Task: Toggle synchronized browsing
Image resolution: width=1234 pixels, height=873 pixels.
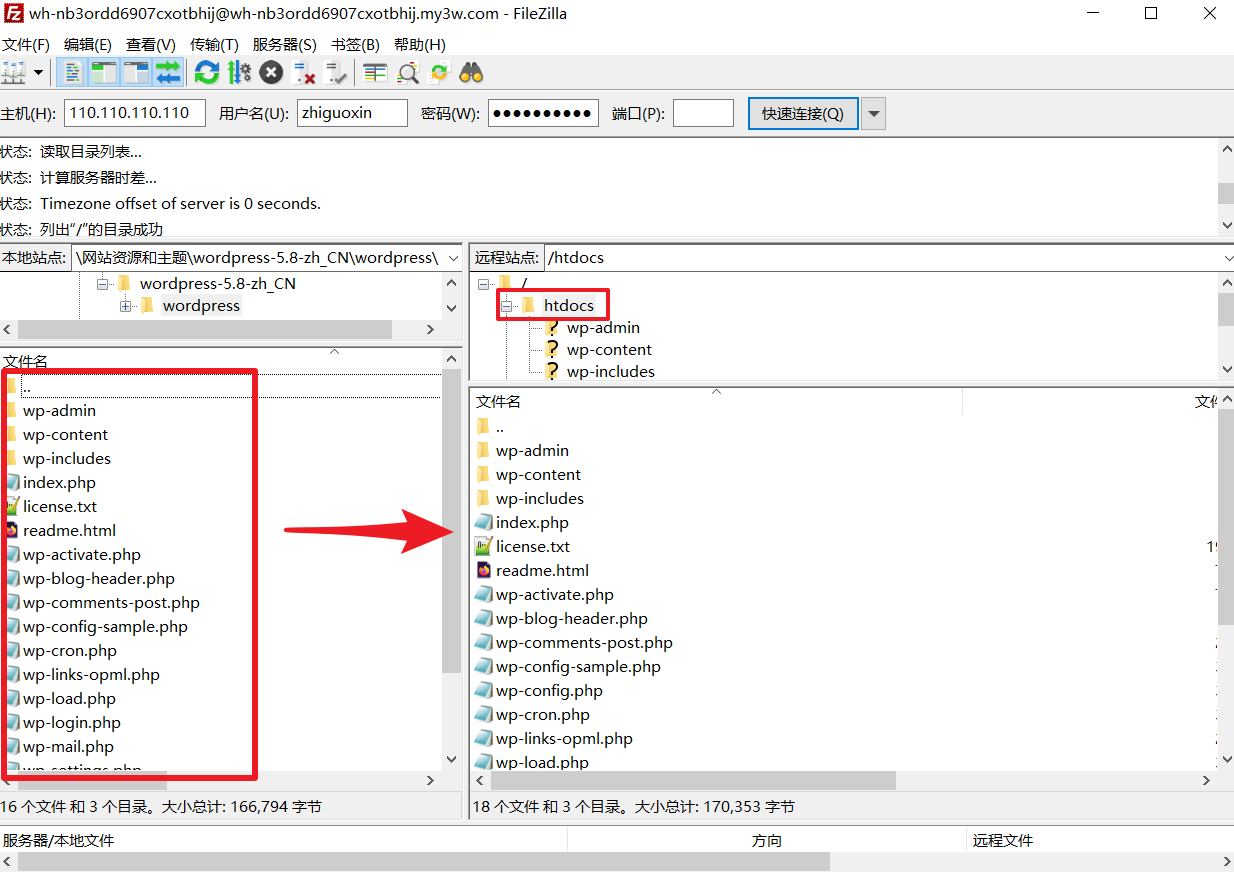Action: [439, 72]
